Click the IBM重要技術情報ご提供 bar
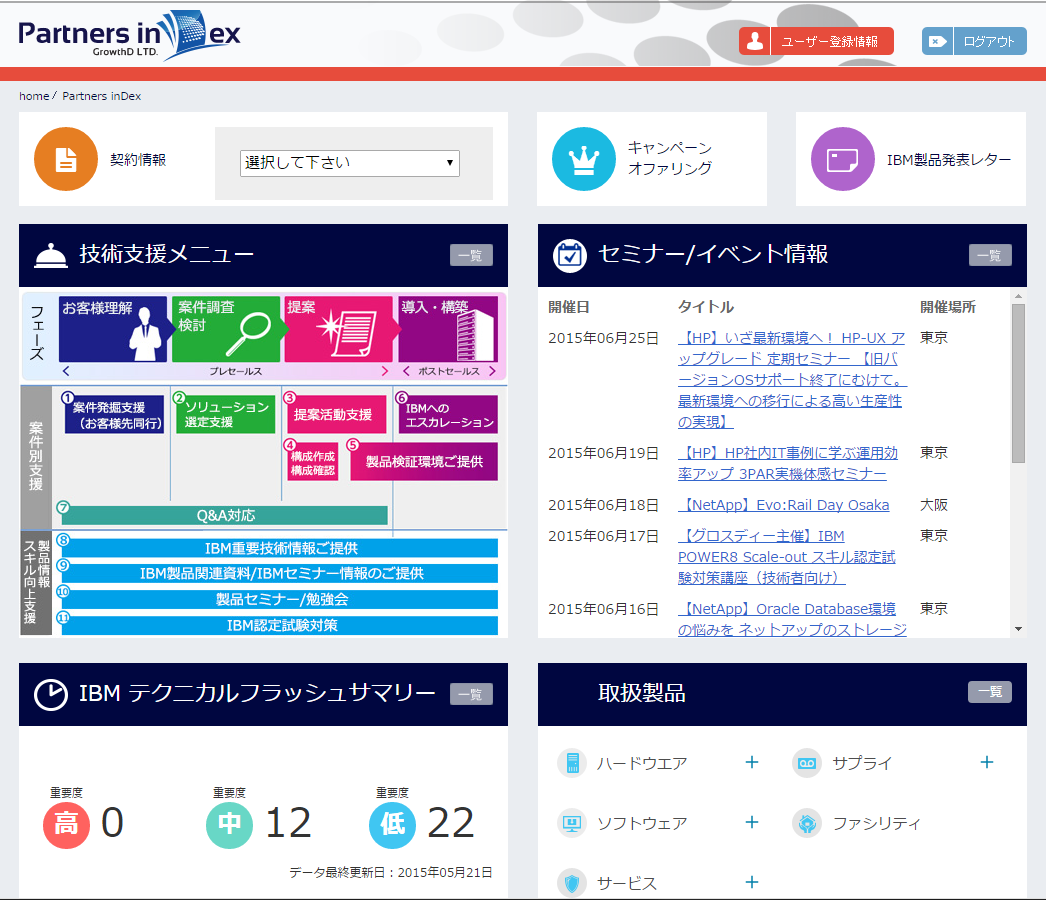Image resolution: width=1046 pixels, height=900 pixels. 280,548
